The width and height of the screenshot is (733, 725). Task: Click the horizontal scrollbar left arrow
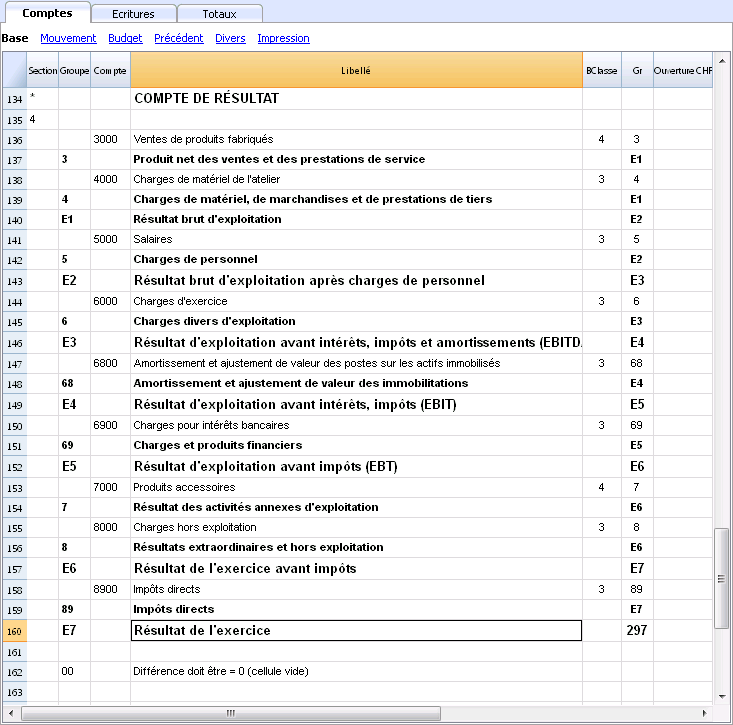[x=11, y=713]
